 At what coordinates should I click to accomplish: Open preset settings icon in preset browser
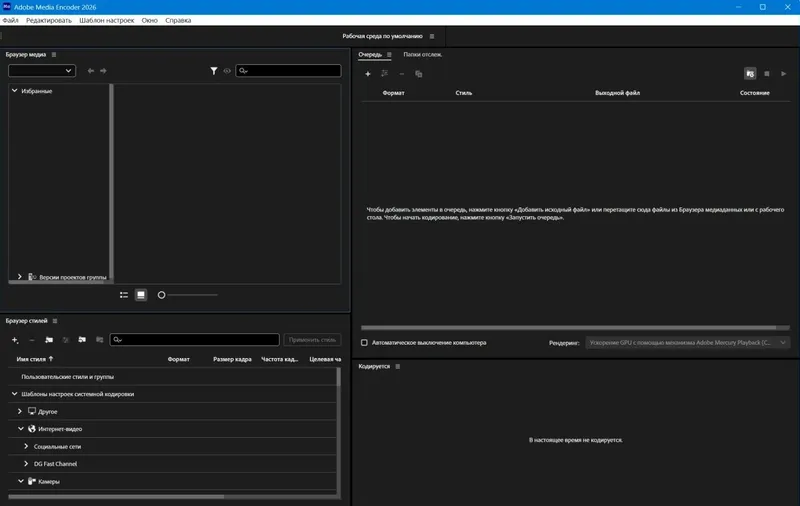[x=65, y=340]
